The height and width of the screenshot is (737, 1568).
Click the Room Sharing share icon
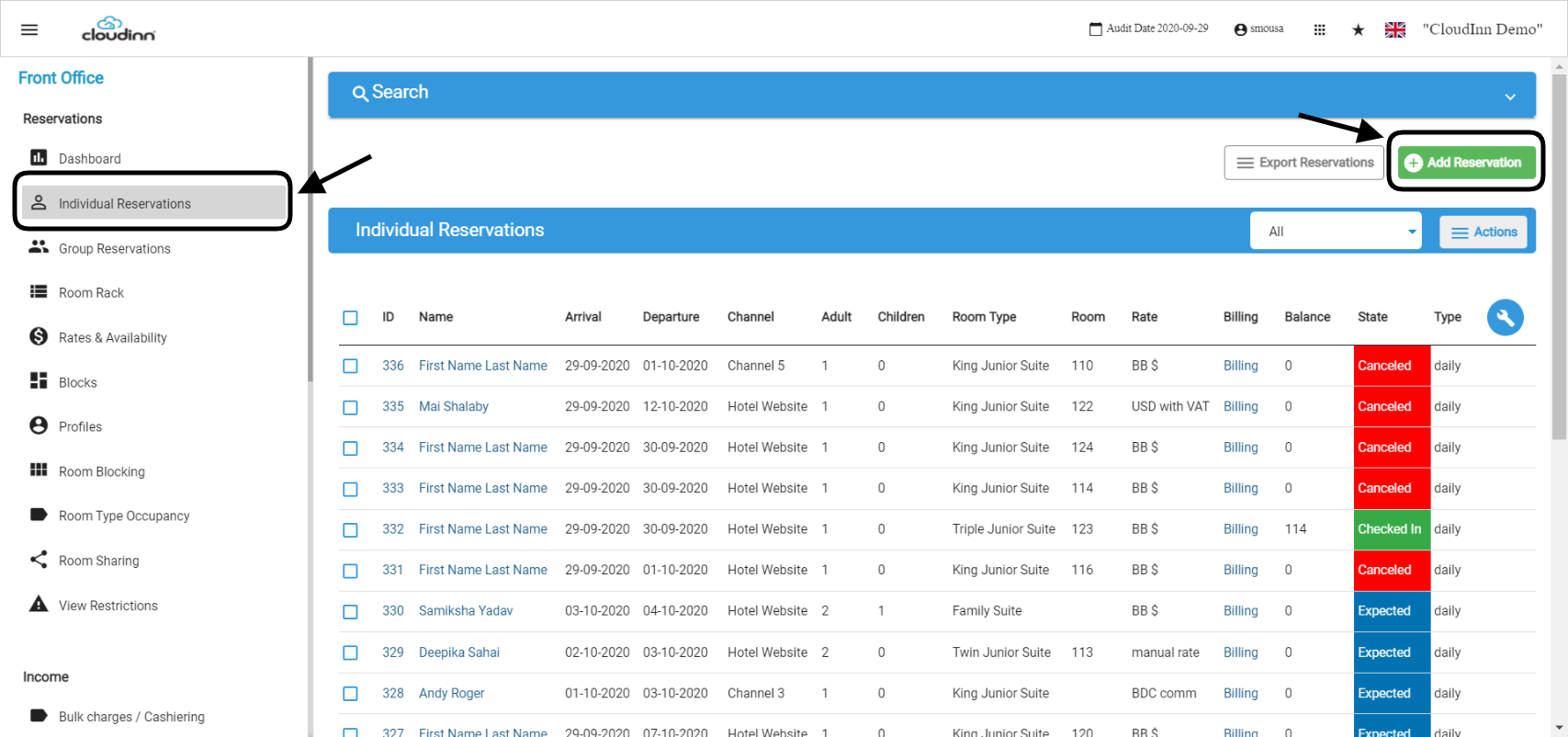pyautogui.click(x=39, y=559)
